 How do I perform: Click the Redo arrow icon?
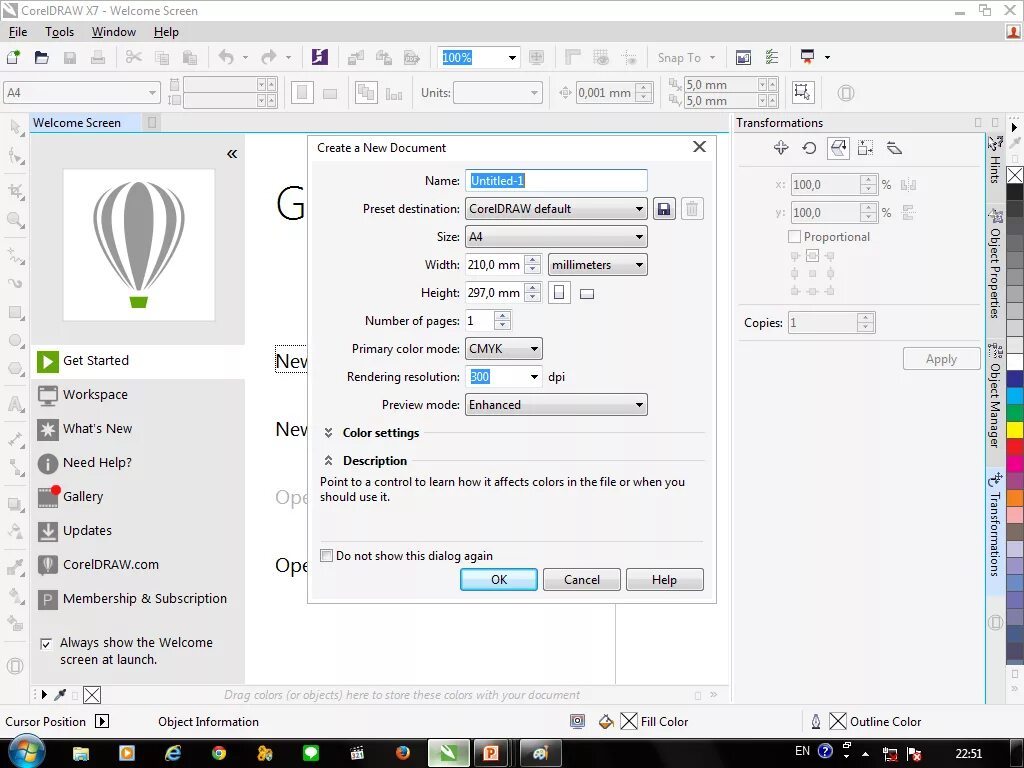click(x=268, y=57)
